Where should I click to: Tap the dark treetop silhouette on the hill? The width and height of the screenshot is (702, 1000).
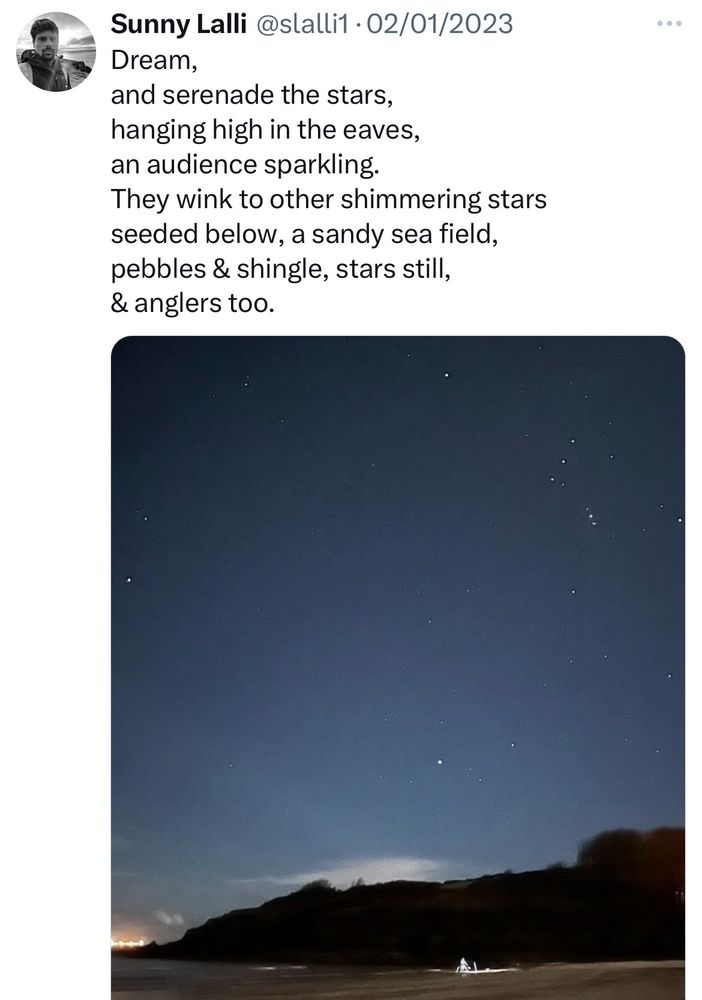click(630, 848)
